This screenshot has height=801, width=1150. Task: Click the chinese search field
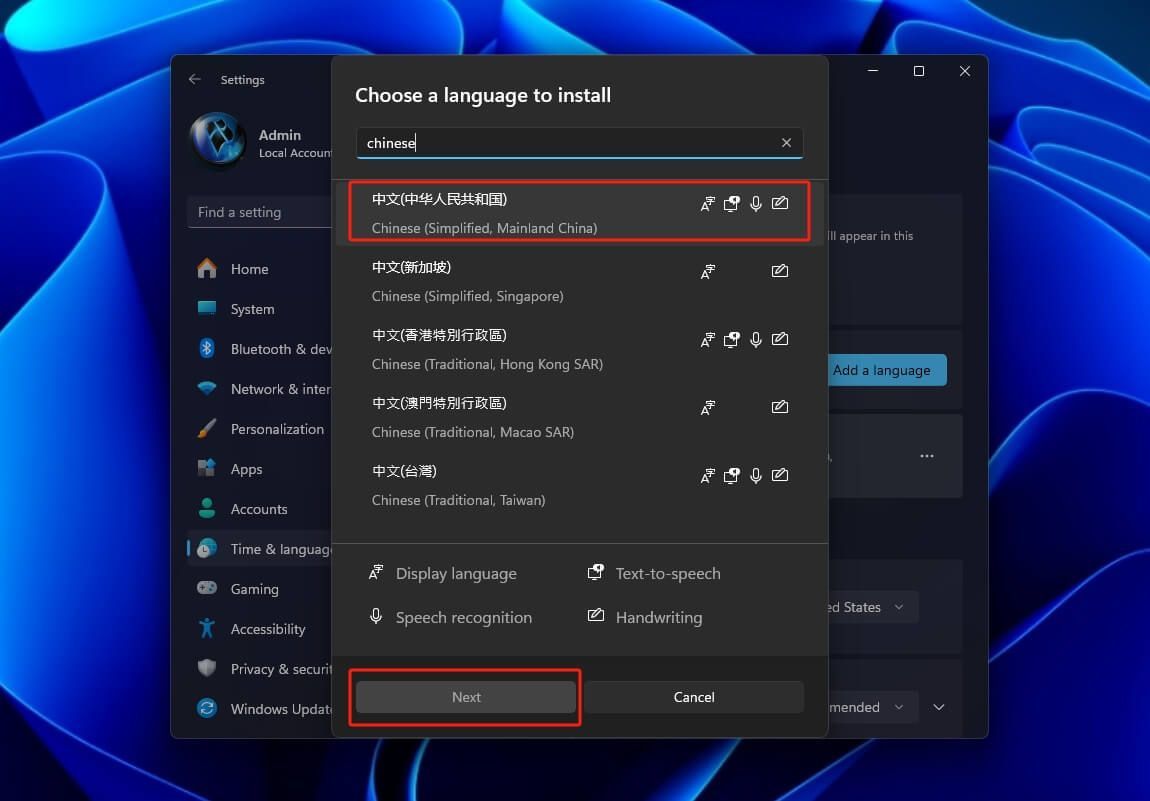[x=579, y=142]
